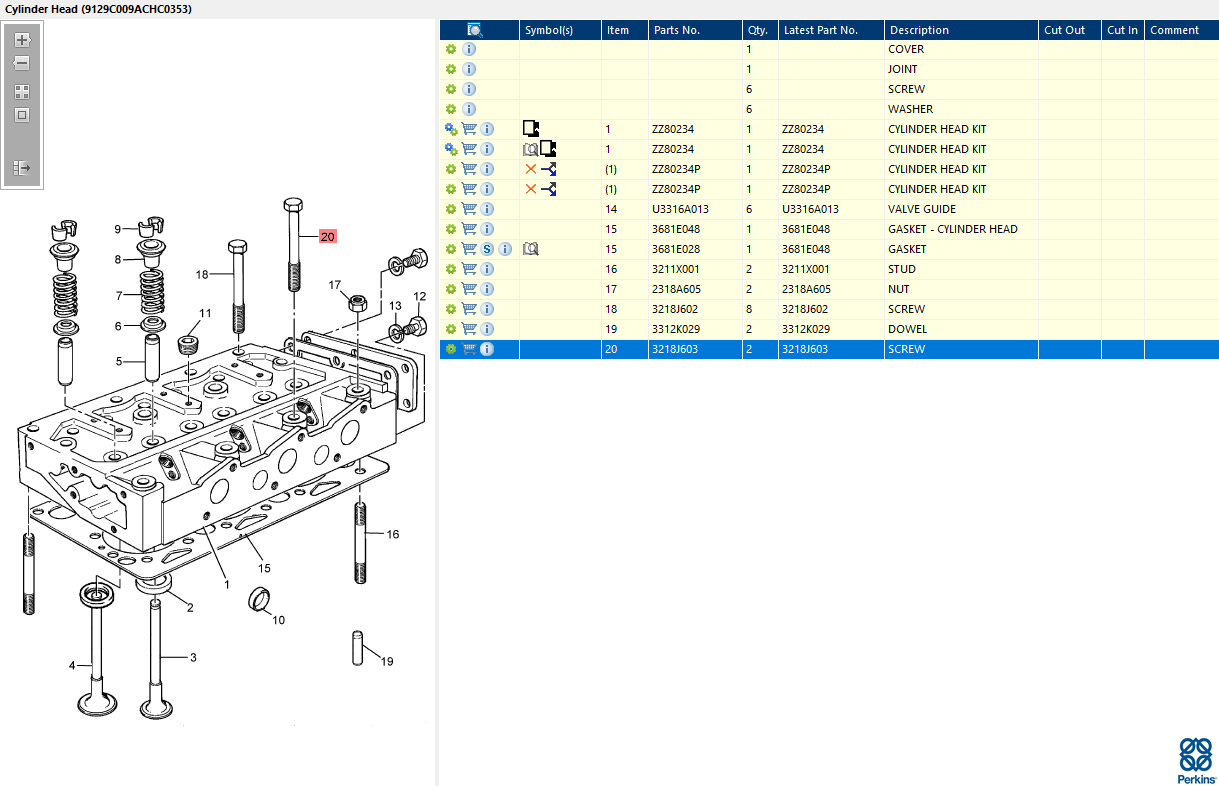1219x786 pixels.
Task: Click green gear icon in STUD row
Action: (451, 269)
